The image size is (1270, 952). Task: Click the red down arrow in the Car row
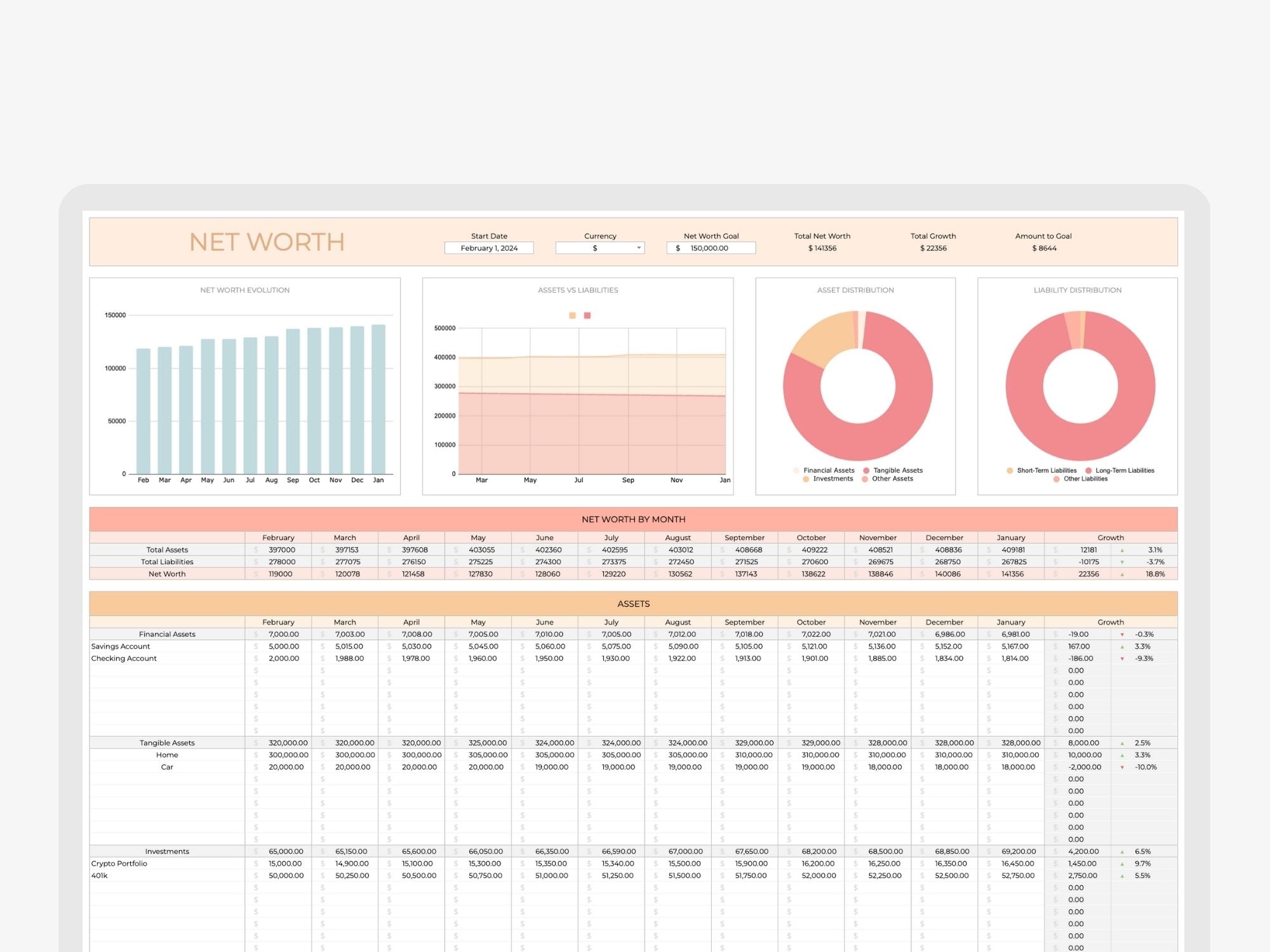coord(1122,767)
